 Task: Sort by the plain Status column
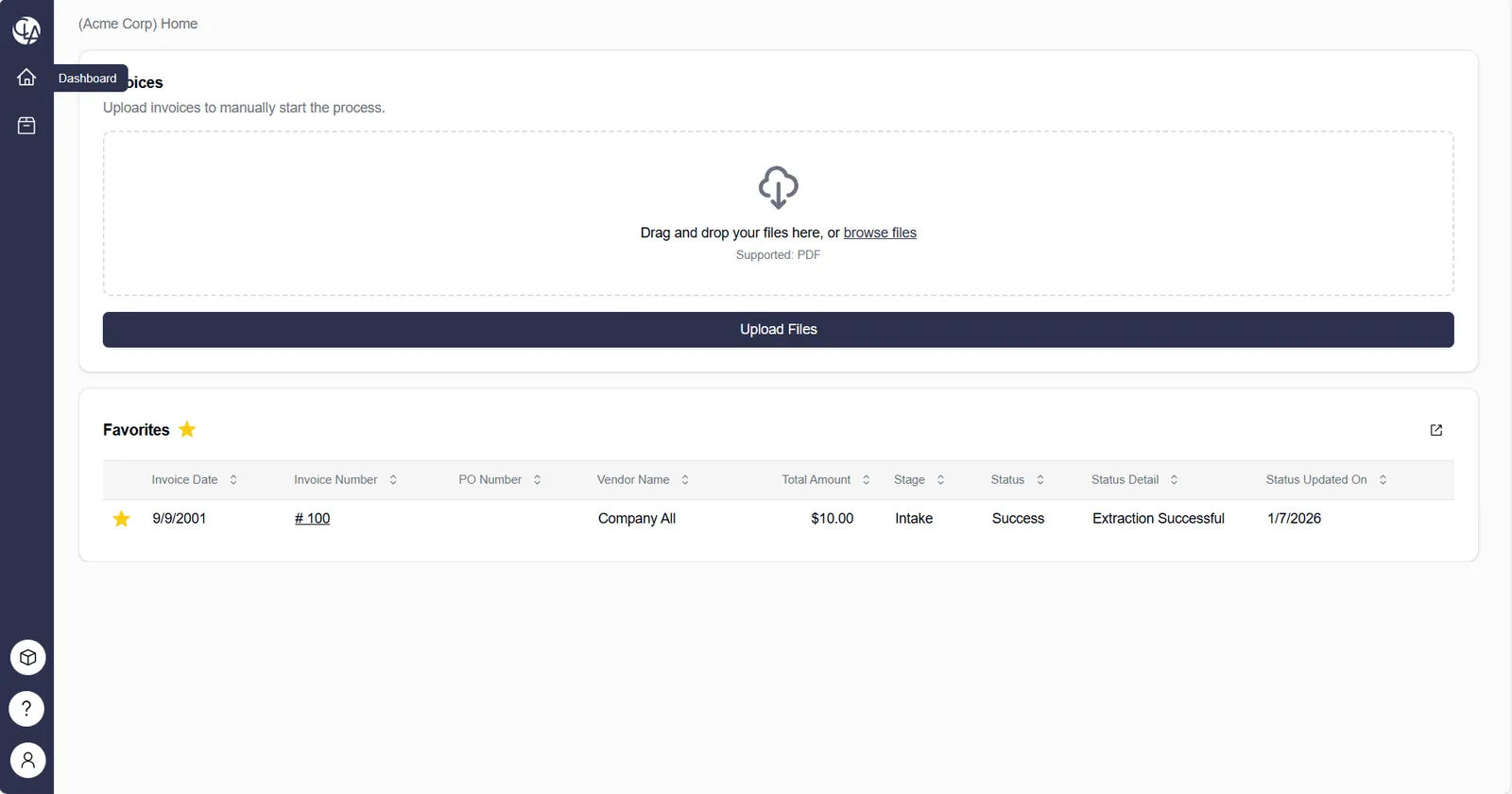click(x=1018, y=480)
